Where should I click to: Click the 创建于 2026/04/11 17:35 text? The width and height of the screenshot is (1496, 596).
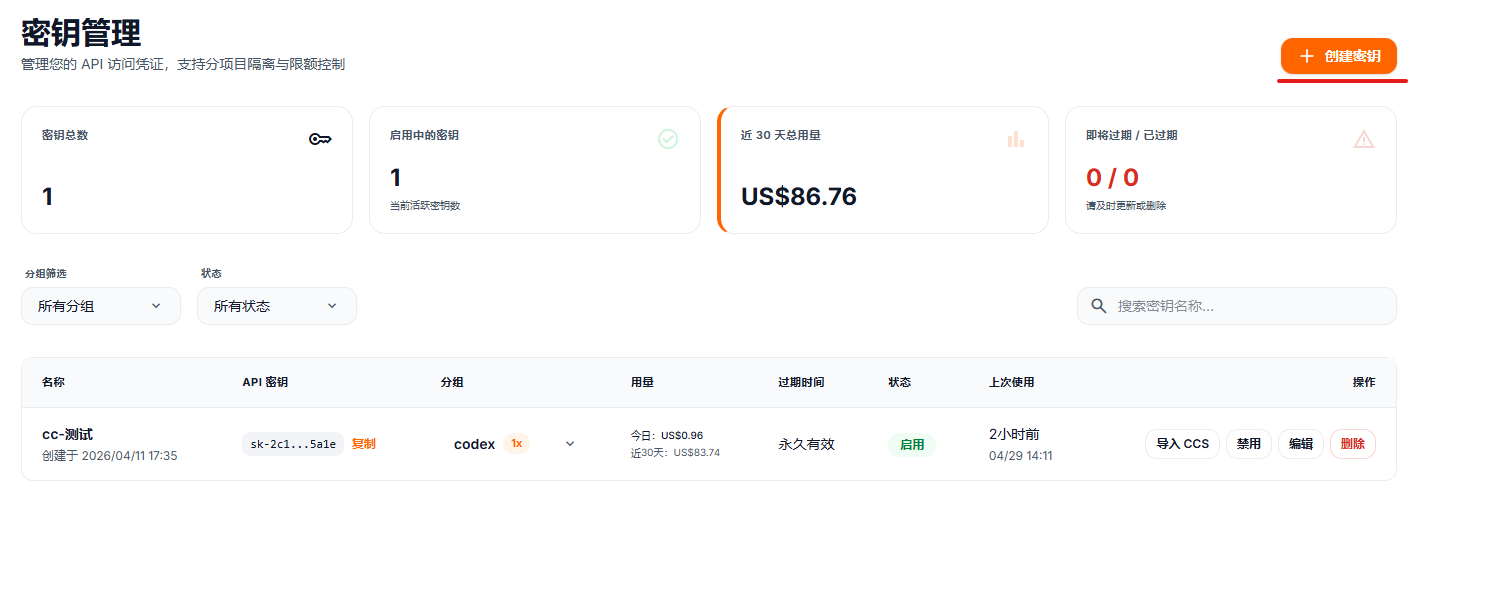pos(110,455)
